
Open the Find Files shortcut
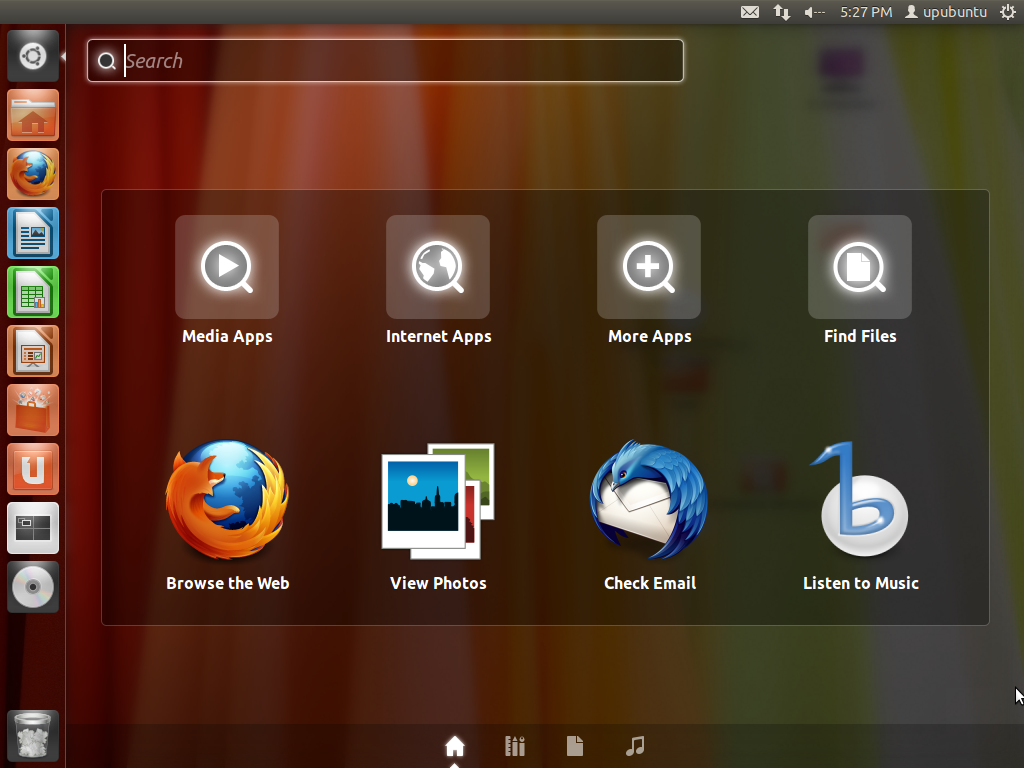point(859,267)
